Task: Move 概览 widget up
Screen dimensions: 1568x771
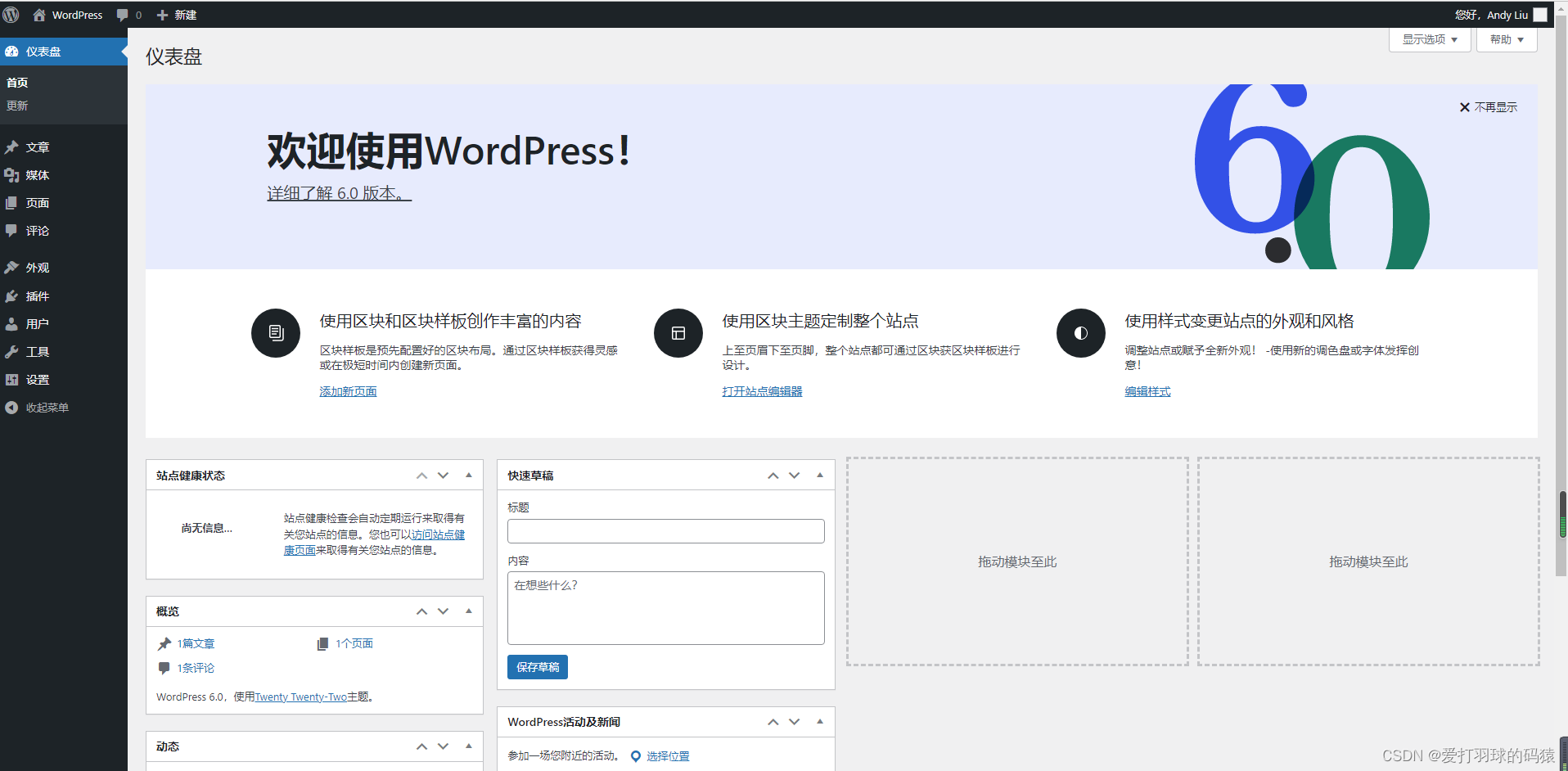Action: point(421,611)
